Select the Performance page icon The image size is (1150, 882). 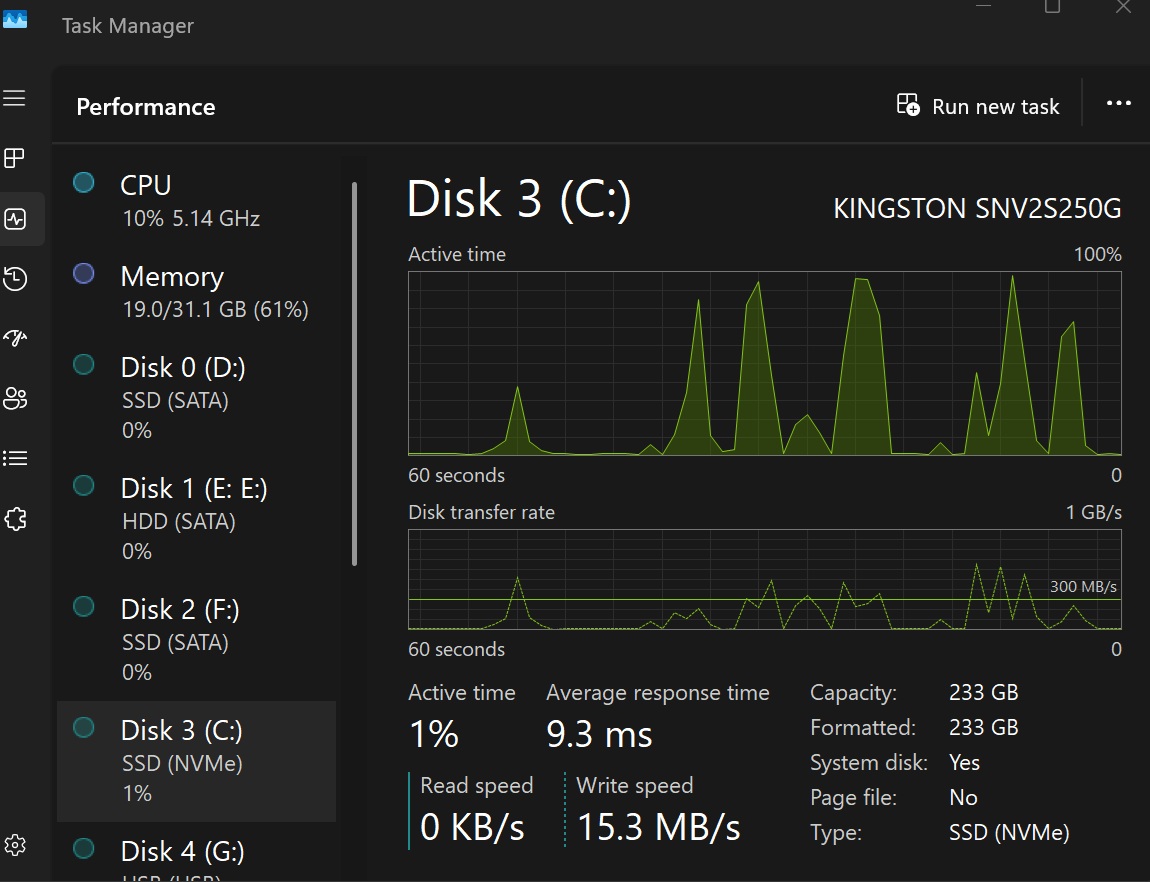15,219
